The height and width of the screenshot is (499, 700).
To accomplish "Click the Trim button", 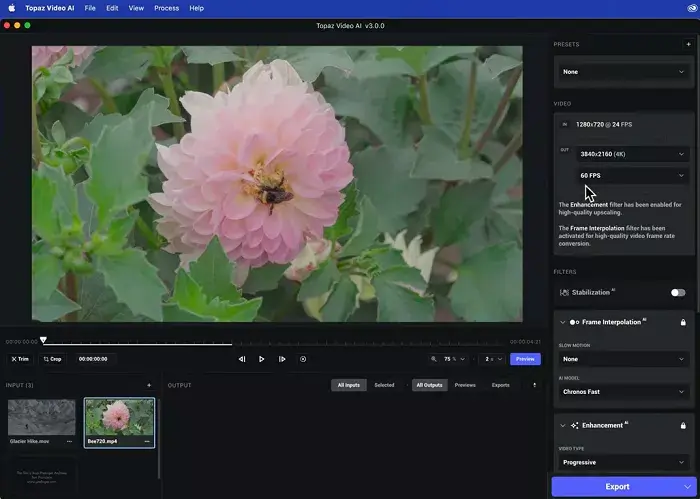I will pos(20,359).
